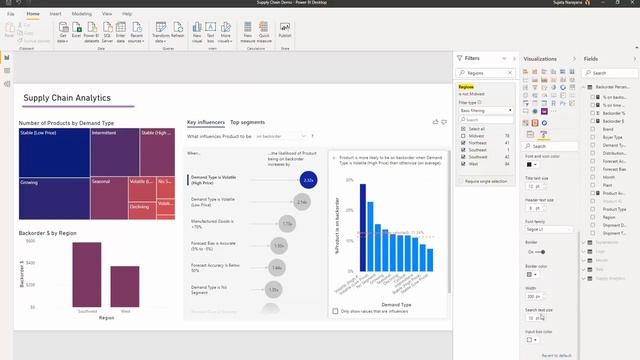Open the Format paint-roller tab
Screen dimensions: 640x360
pos(544,134)
